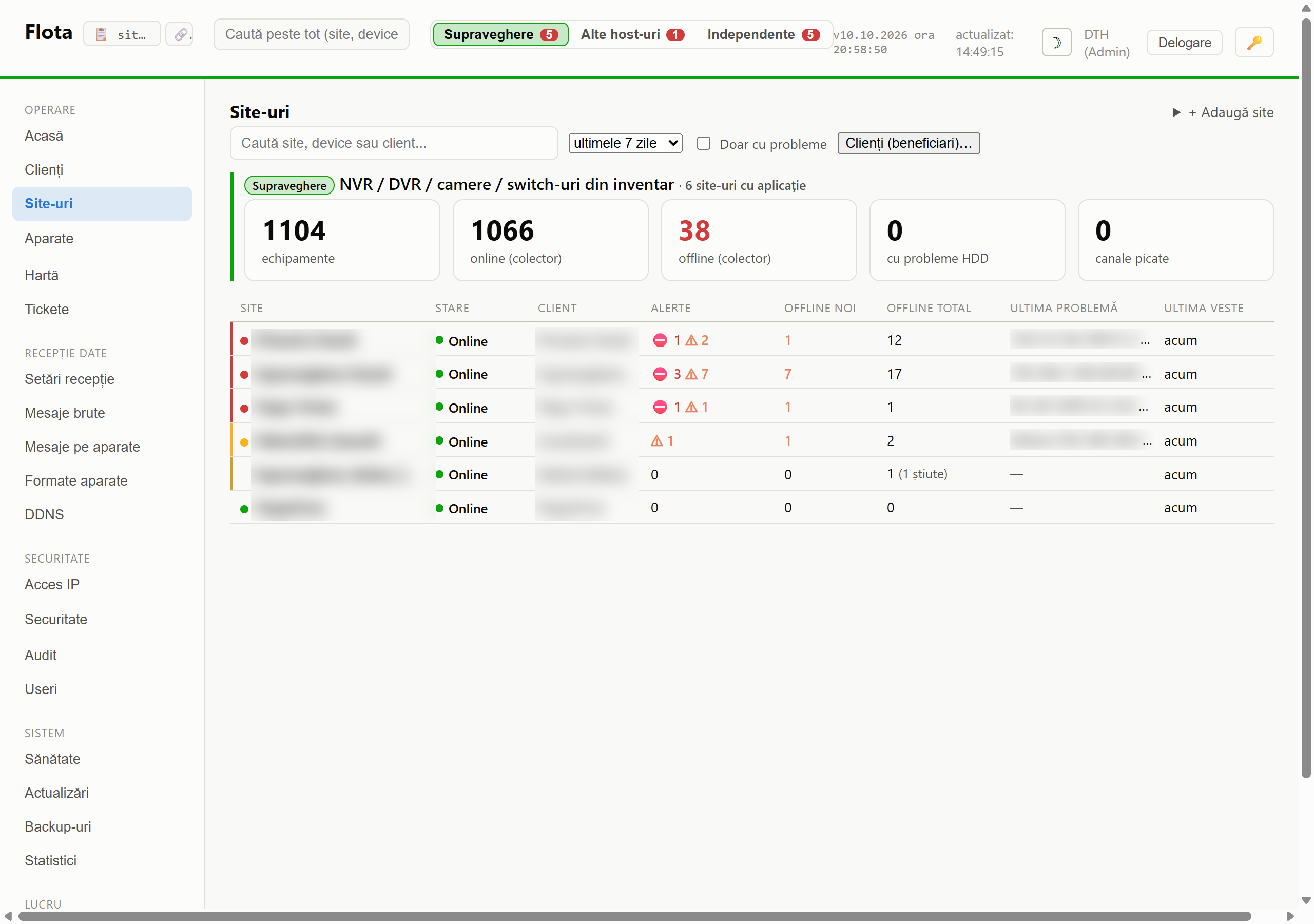Click the orange status dot in the site list
The width and height of the screenshot is (1314, 924).
click(244, 442)
